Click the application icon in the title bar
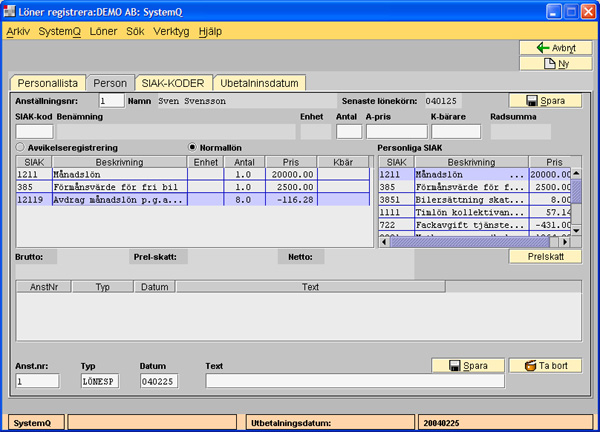600x432 pixels. (x=11, y=11)
